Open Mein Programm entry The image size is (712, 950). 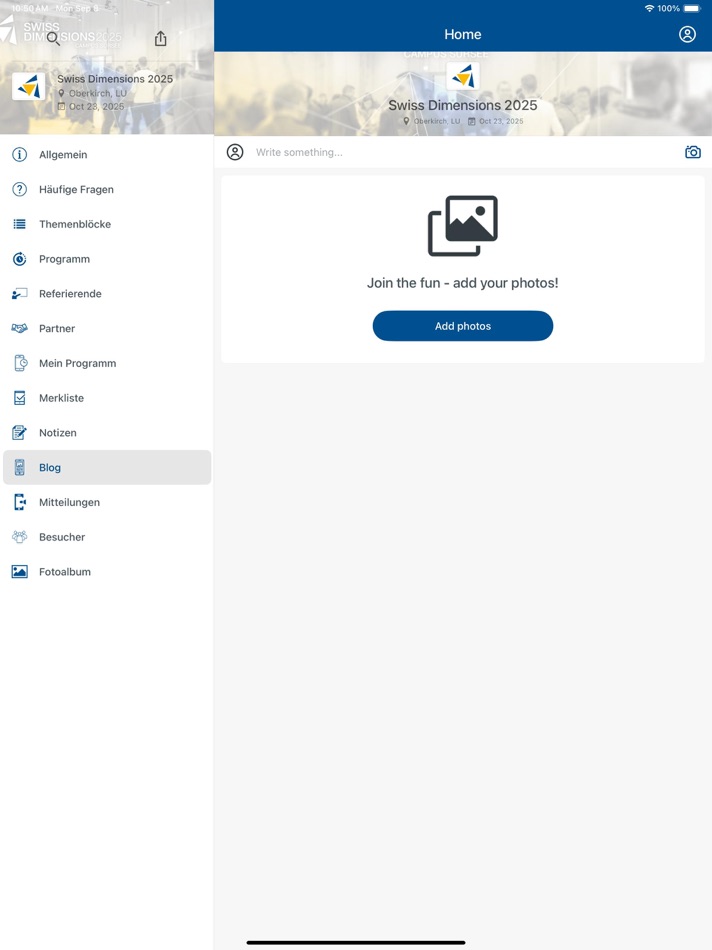point(107,363)
